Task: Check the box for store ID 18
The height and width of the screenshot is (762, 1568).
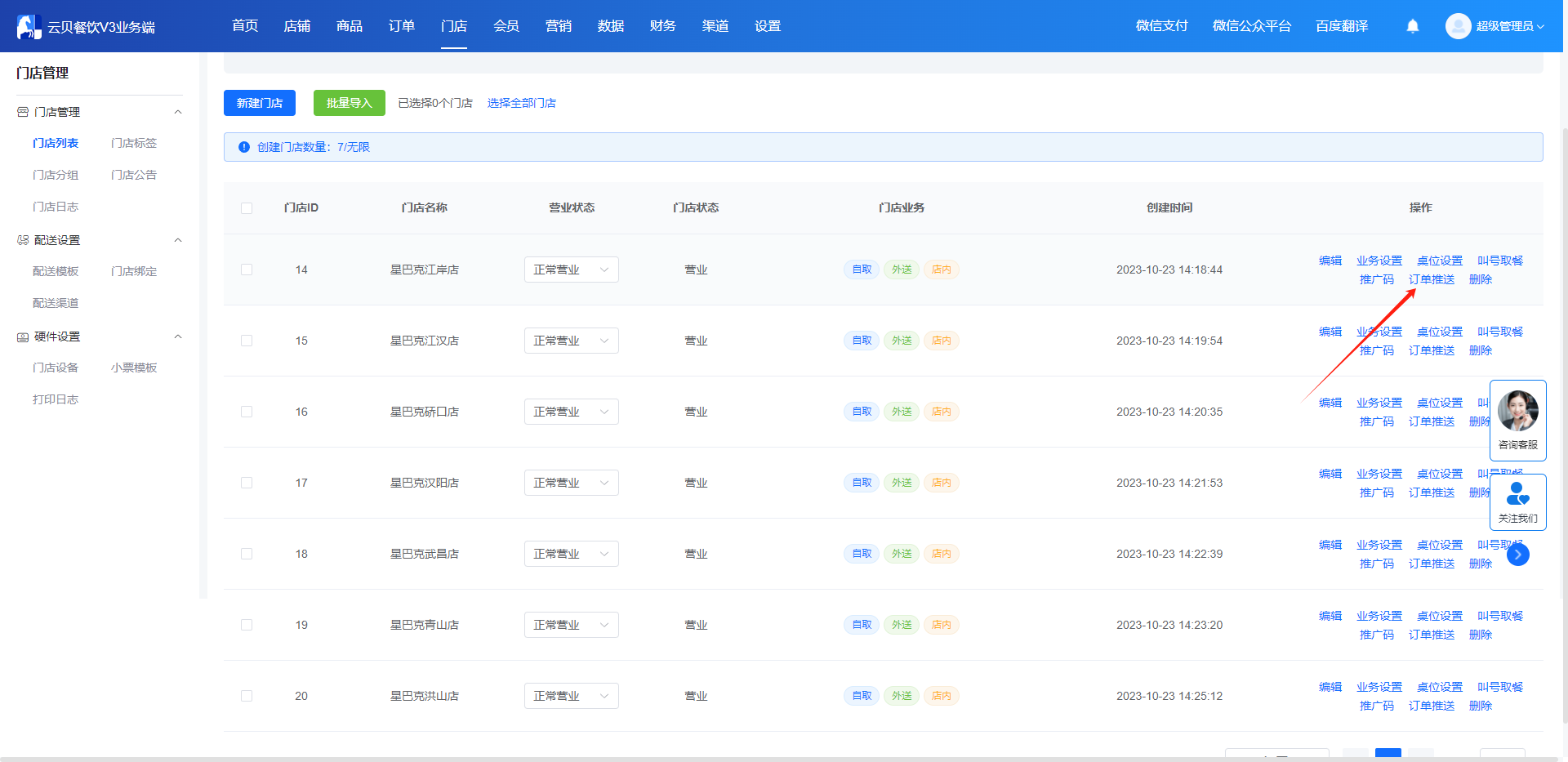Action: coord(247,554)
